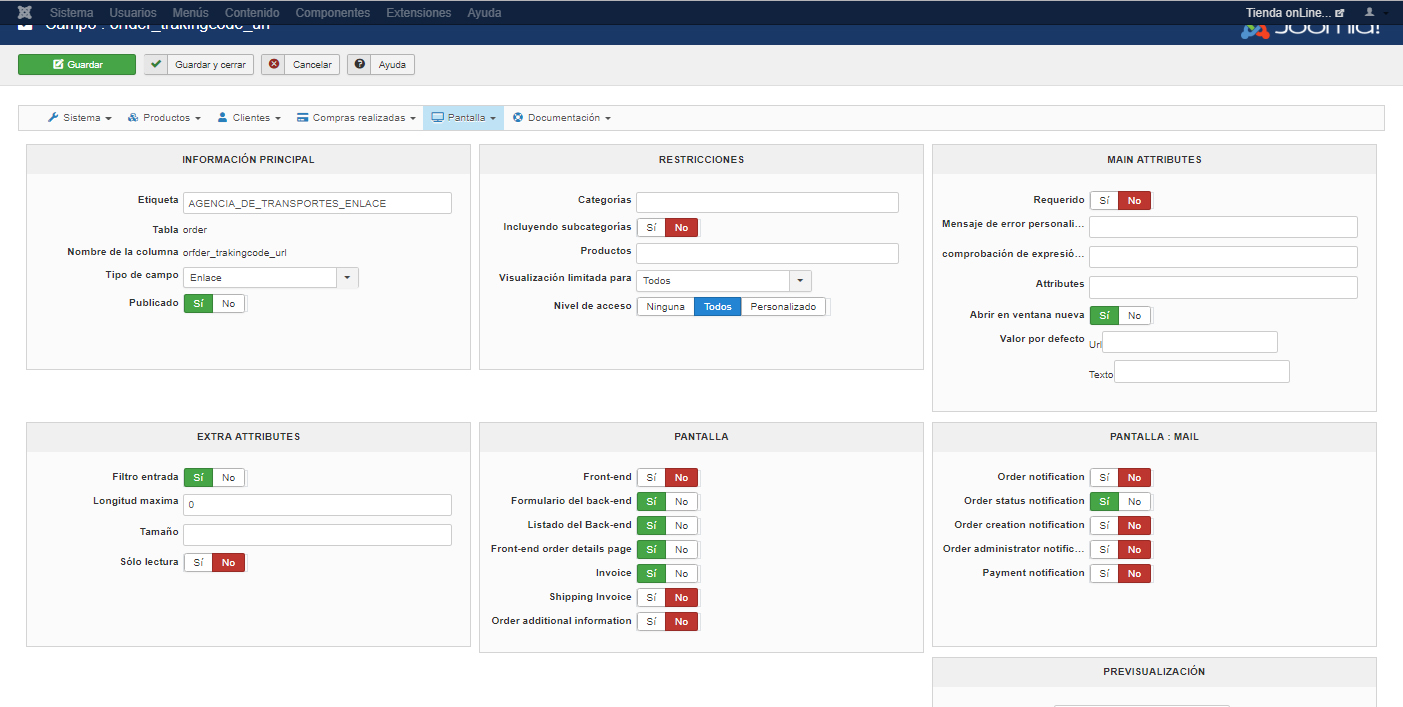Click the checkmark icon on Guardar y cerrar

point(155,64)
